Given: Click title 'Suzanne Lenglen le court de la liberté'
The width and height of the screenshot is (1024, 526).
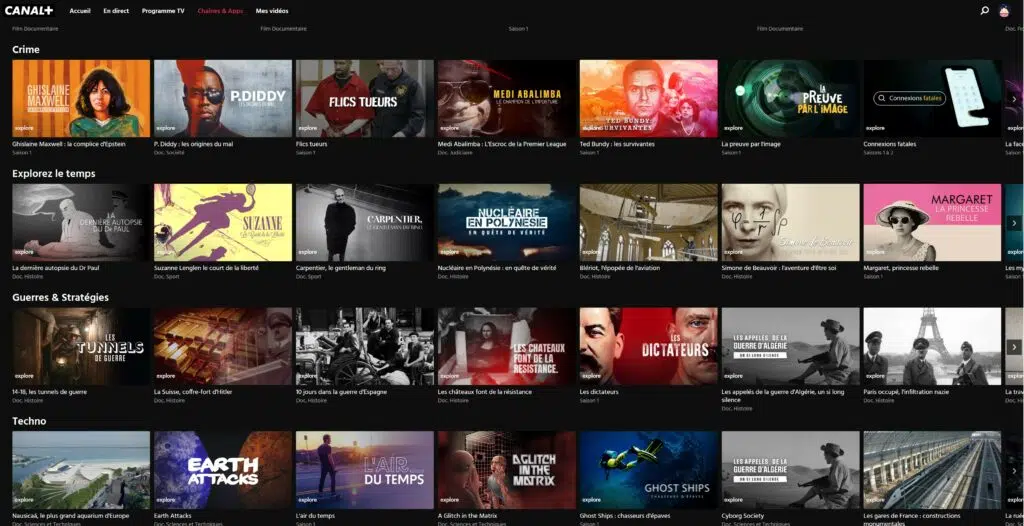Looking at the screenshot, I should [206, 268].
